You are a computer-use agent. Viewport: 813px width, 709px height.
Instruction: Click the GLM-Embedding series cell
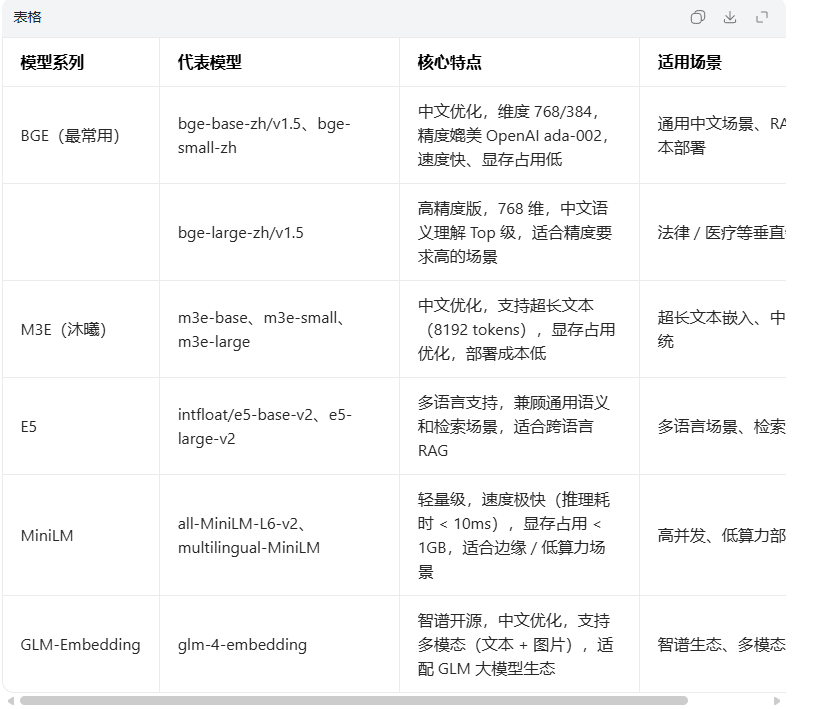click(x=81, y=644)
